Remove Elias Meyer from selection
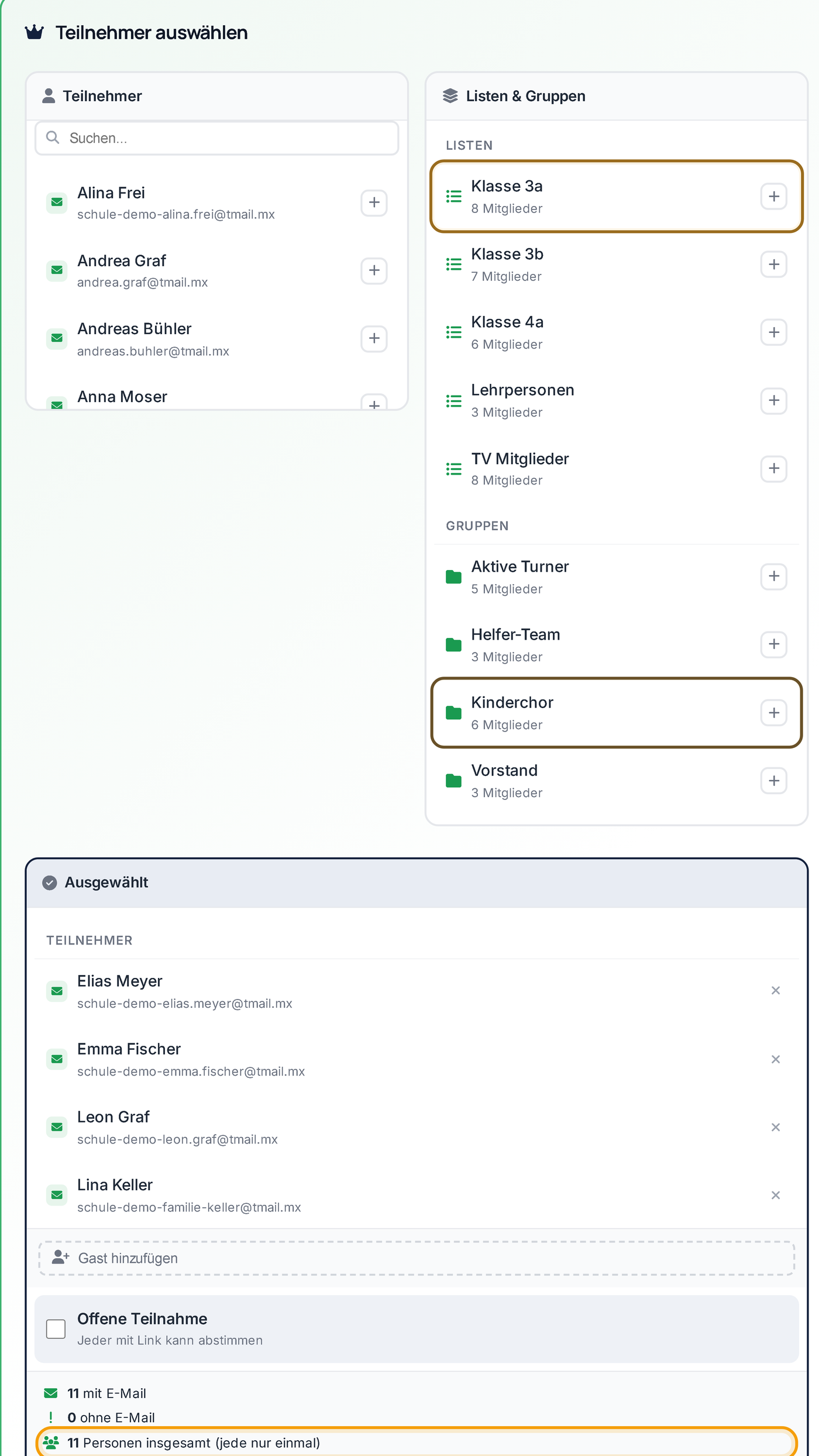819x1456 pixels. [776, 991]
